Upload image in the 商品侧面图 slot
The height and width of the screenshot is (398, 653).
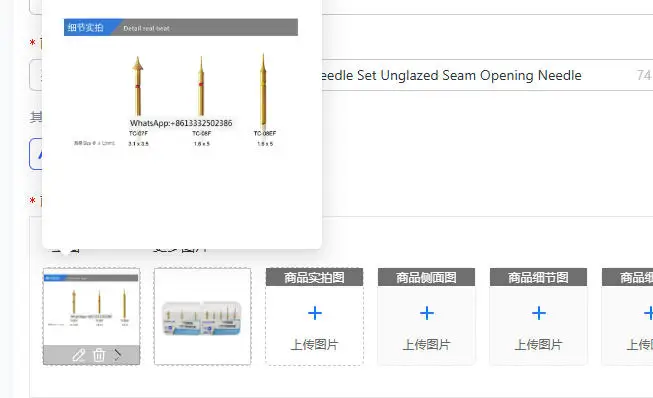[x=426, y=317]
